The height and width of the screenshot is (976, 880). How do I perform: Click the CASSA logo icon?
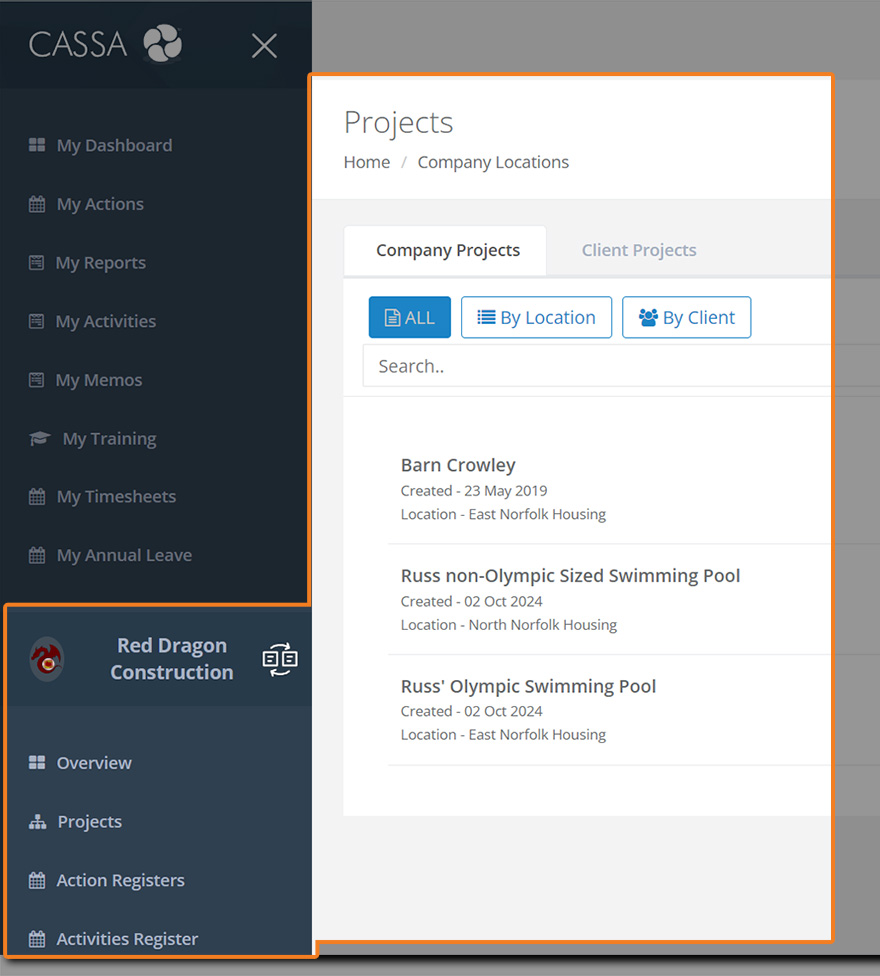coord(162,45)
